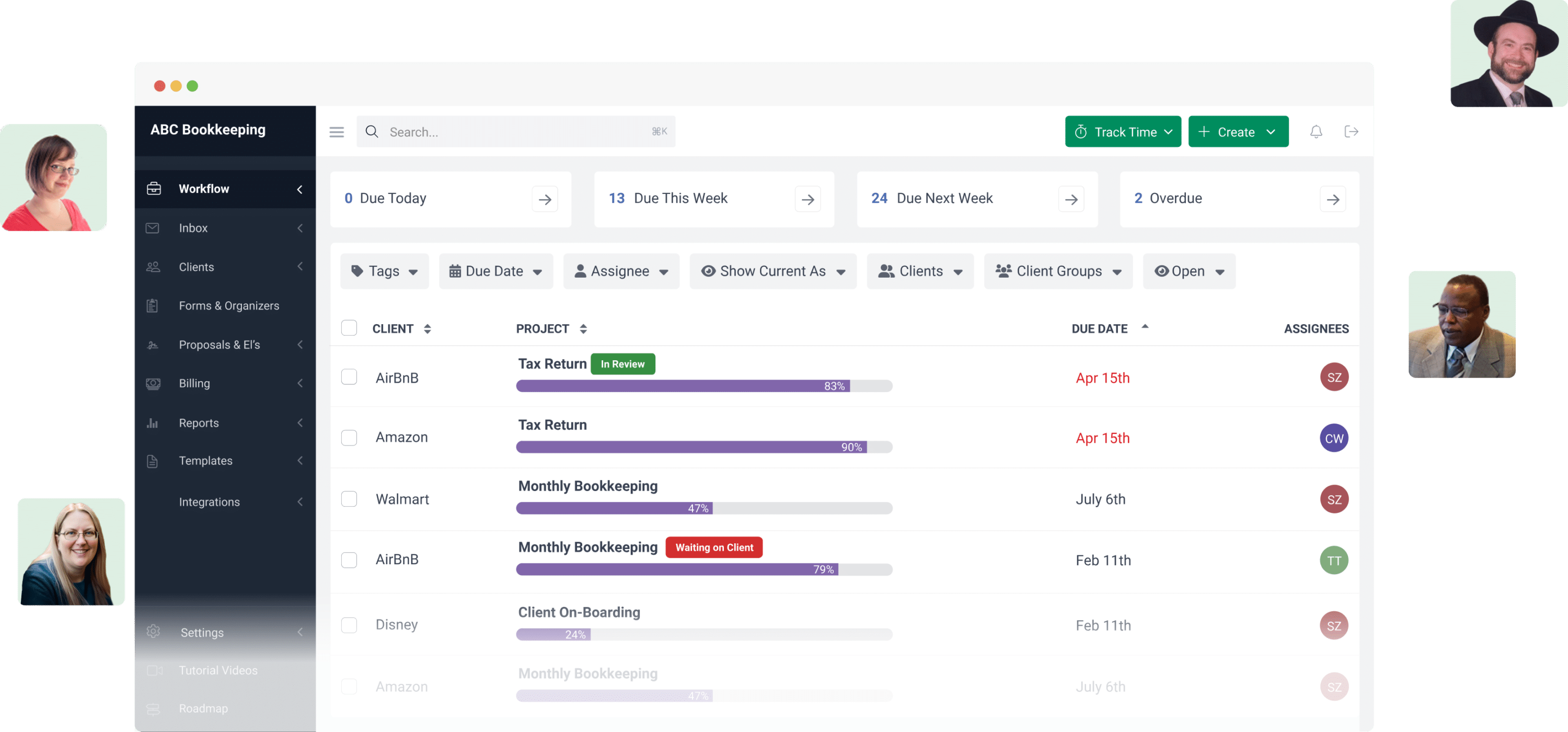Click the Inbox envelope icon in sidebar
Viewport: 1568px width, 732px height.
[153, 228]
